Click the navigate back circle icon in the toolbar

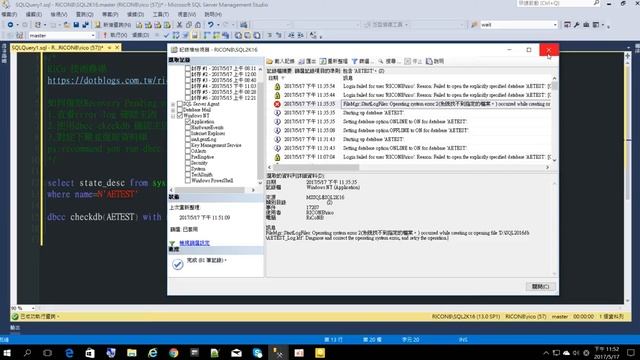pyautogui.click(x=10, y=25)
